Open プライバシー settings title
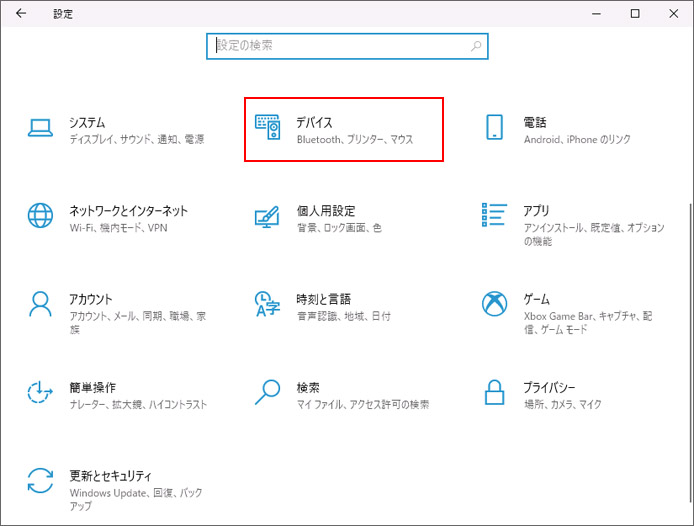 [549, 387]
